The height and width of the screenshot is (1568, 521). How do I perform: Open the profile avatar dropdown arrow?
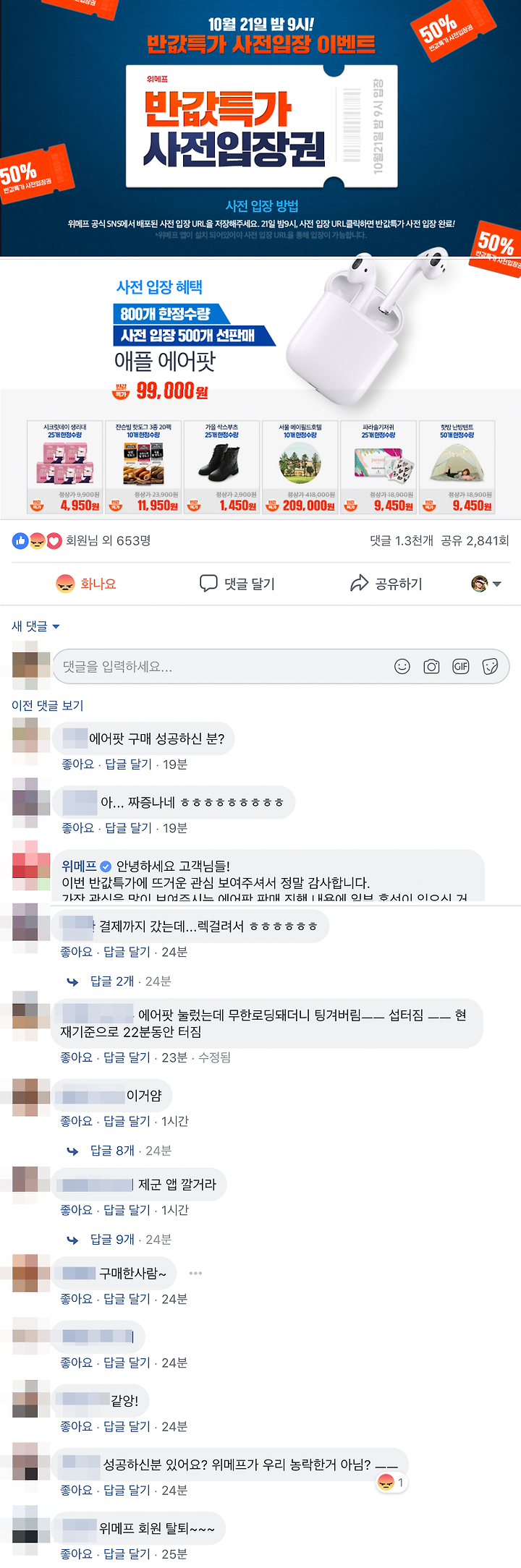coord(496,584)
